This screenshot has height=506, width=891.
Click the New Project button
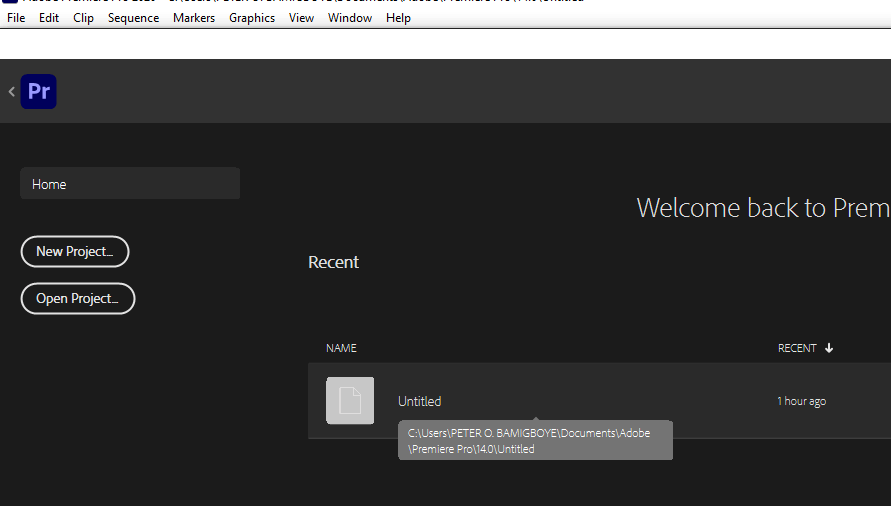click(75, 251)
